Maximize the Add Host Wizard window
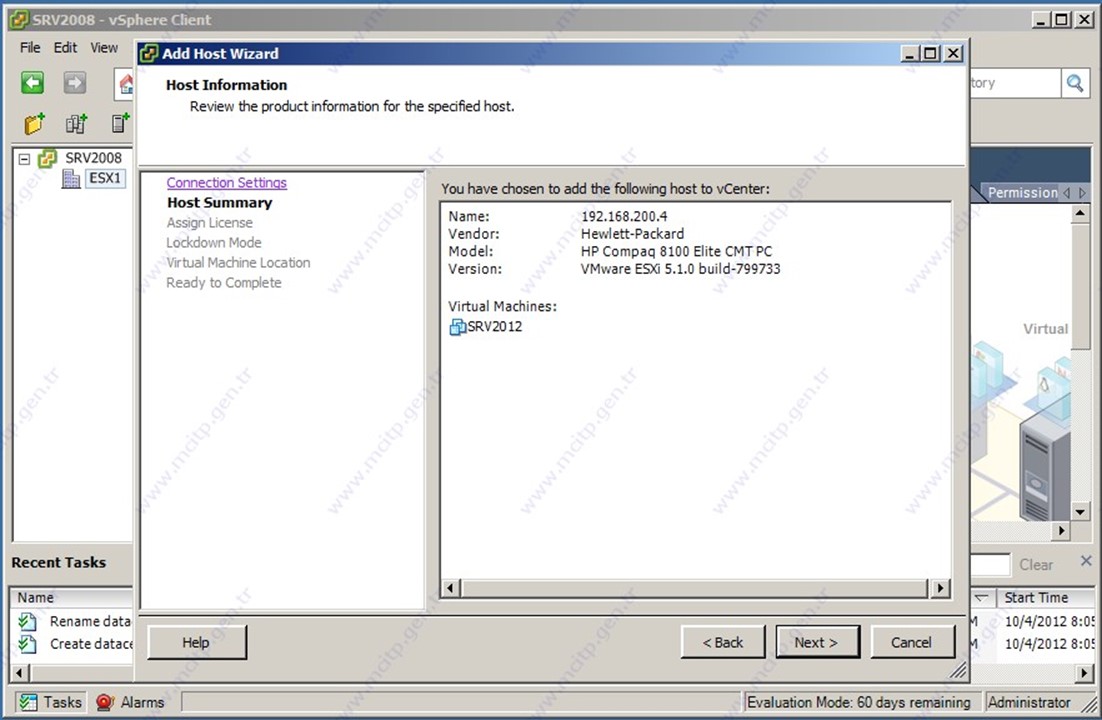The height and width of the screenshot is (720, 1102). 931,53
